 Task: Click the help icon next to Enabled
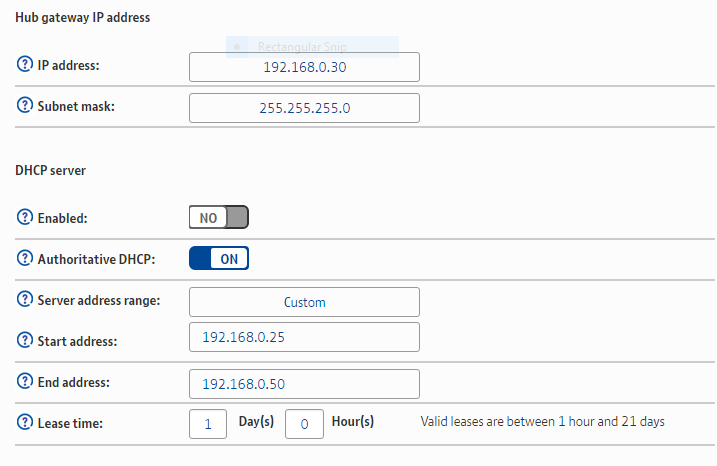(25, 217)
